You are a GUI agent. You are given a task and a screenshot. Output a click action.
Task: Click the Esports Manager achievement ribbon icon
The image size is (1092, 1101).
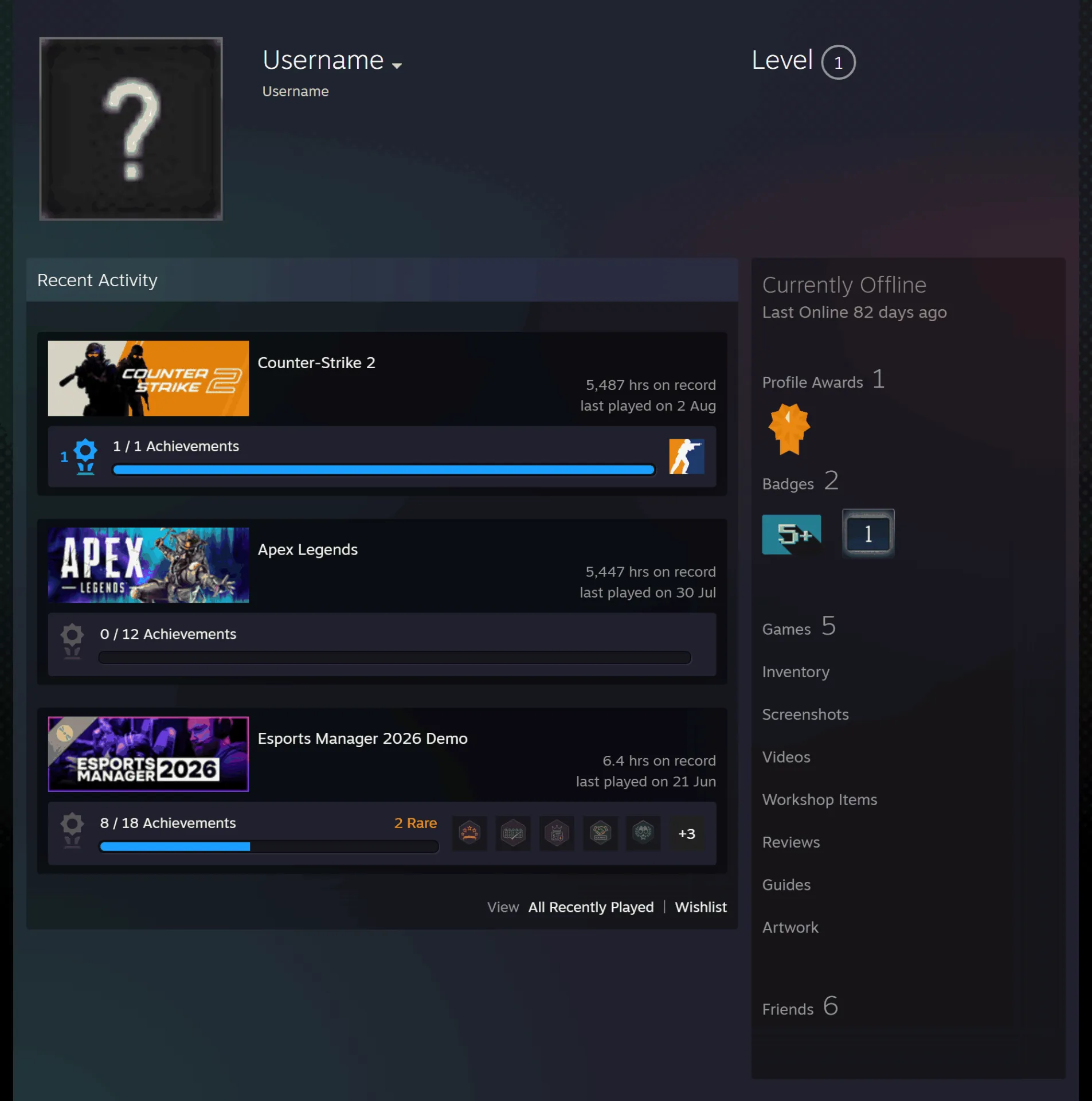(x=72, y=830)
